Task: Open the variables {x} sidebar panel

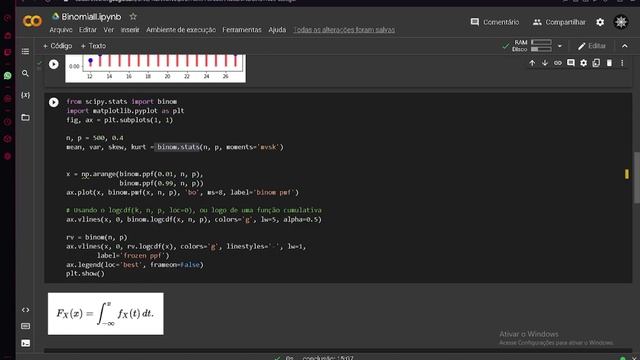Action: (25, 95)
